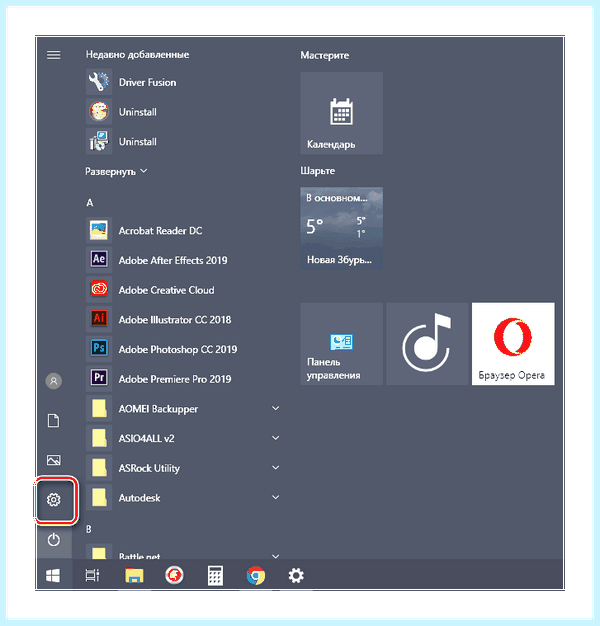600x626 pixels.
Task: Open the weather tile showing 5°
Action: [x=341, y=228]
